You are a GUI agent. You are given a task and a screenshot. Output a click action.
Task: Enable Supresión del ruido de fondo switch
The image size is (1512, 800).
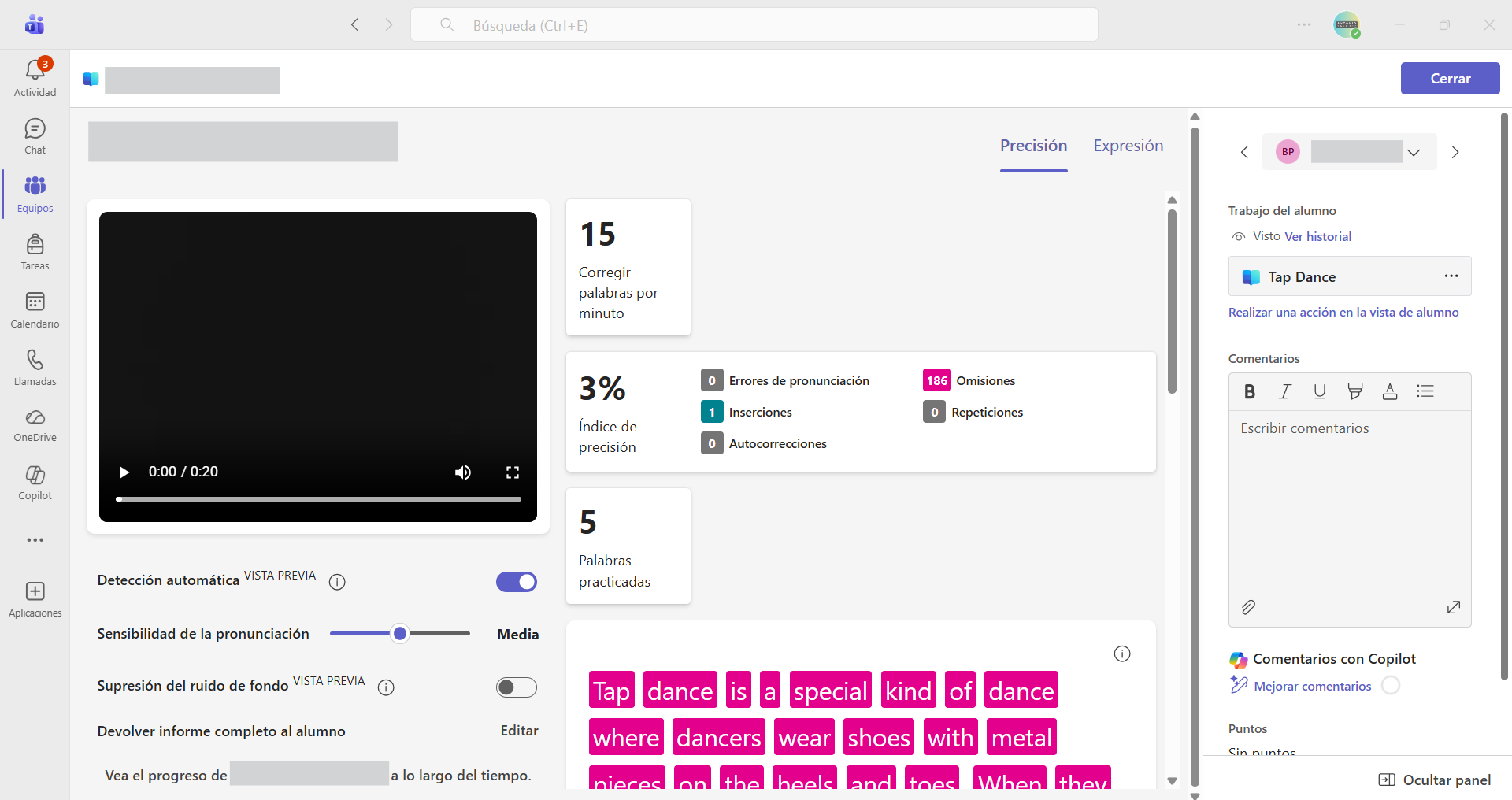(517, 687)
